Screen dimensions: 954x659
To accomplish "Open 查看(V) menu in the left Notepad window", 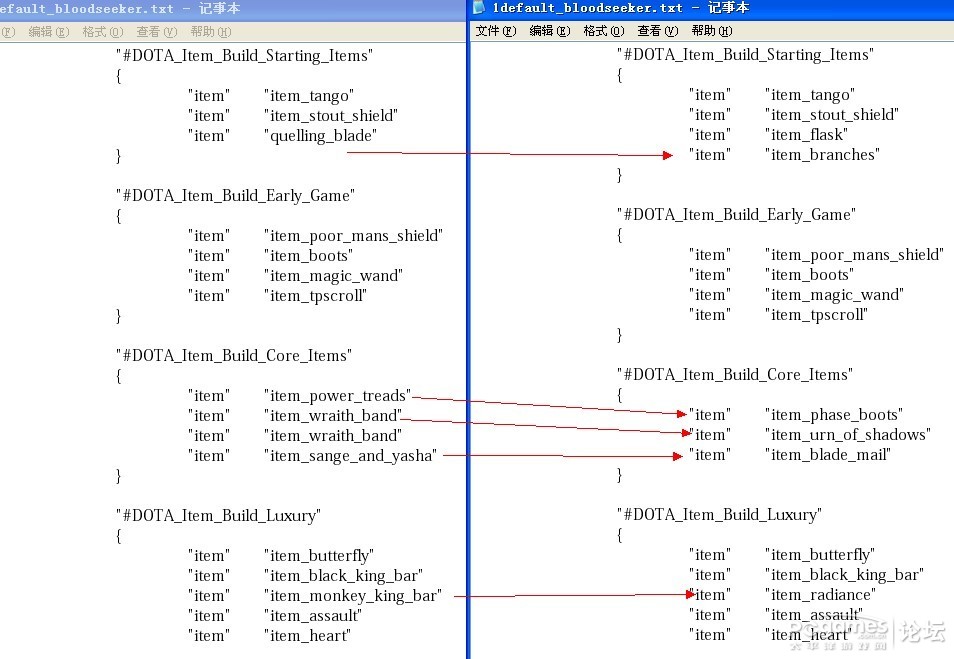I will [157, 32].
